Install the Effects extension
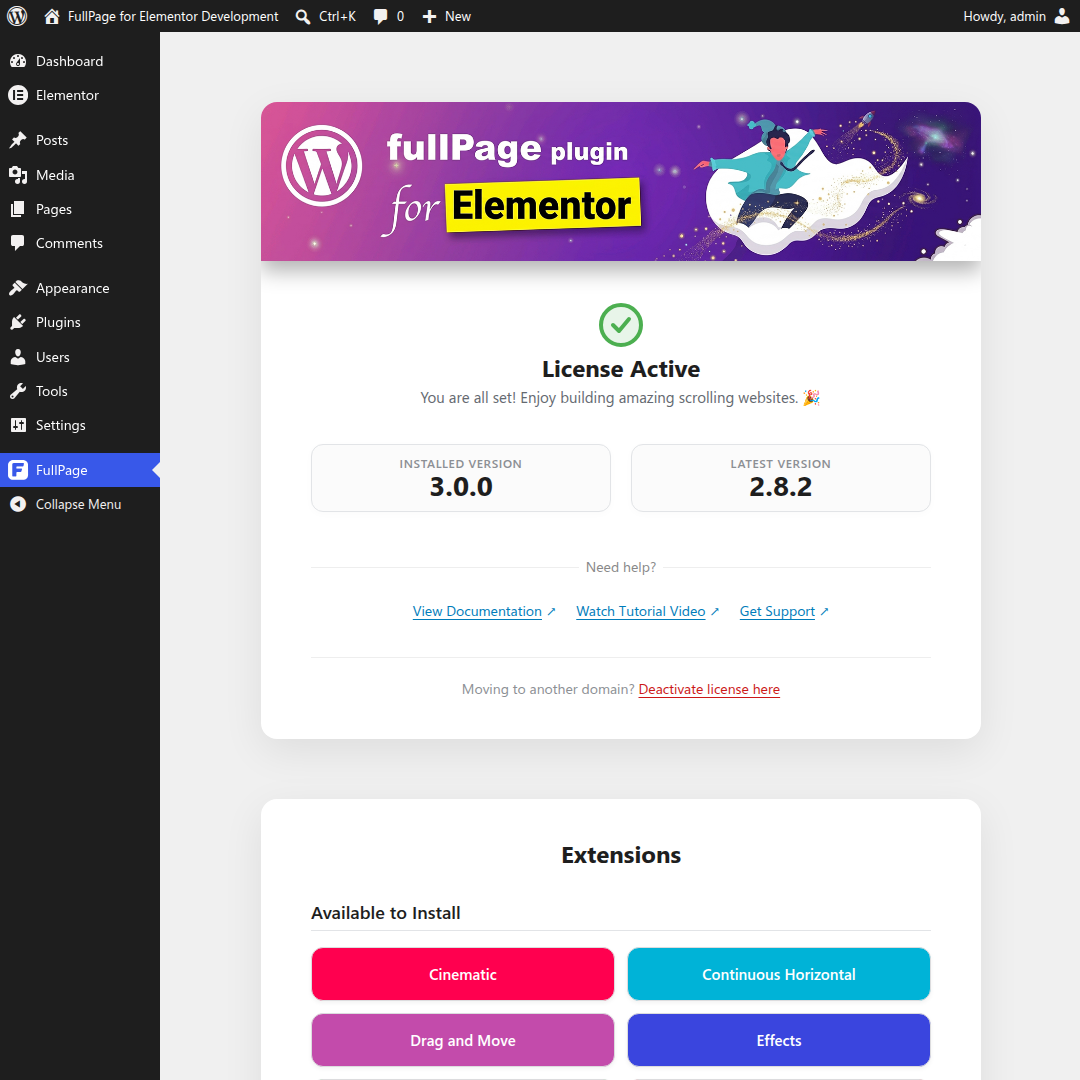The image size is (1080, 1080). click(778, 1040)
